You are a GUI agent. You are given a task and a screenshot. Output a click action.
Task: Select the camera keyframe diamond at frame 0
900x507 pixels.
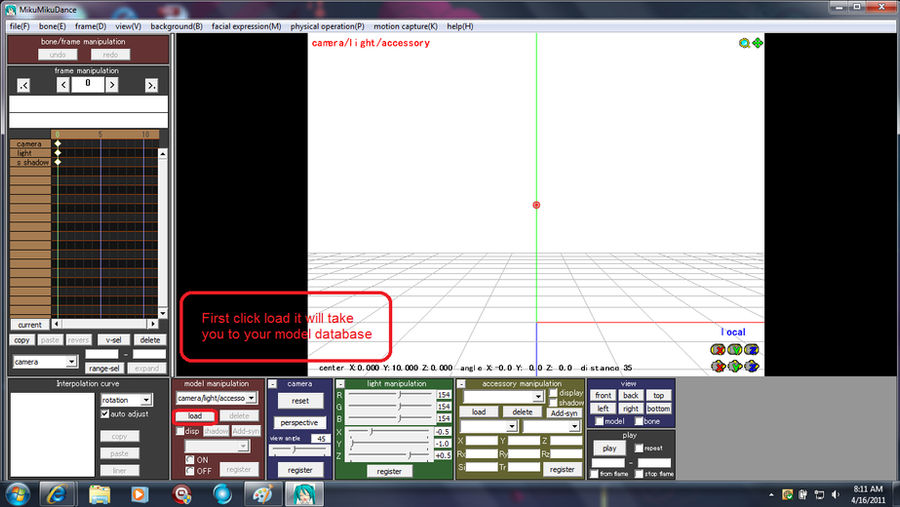point(57,144)
